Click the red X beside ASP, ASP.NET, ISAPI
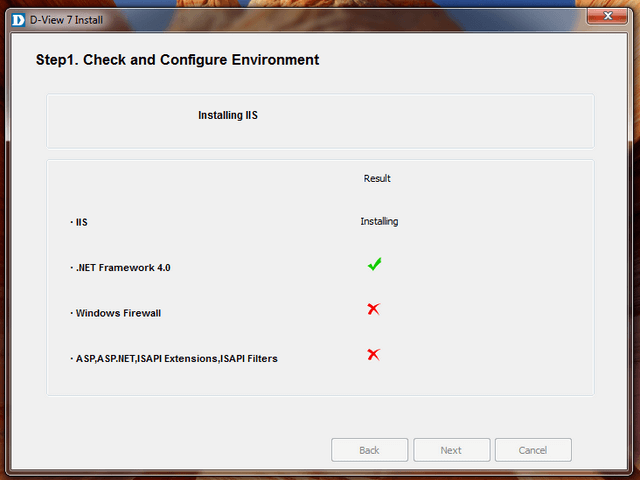This screenshot has width=640, height=480. click(373, 354)
